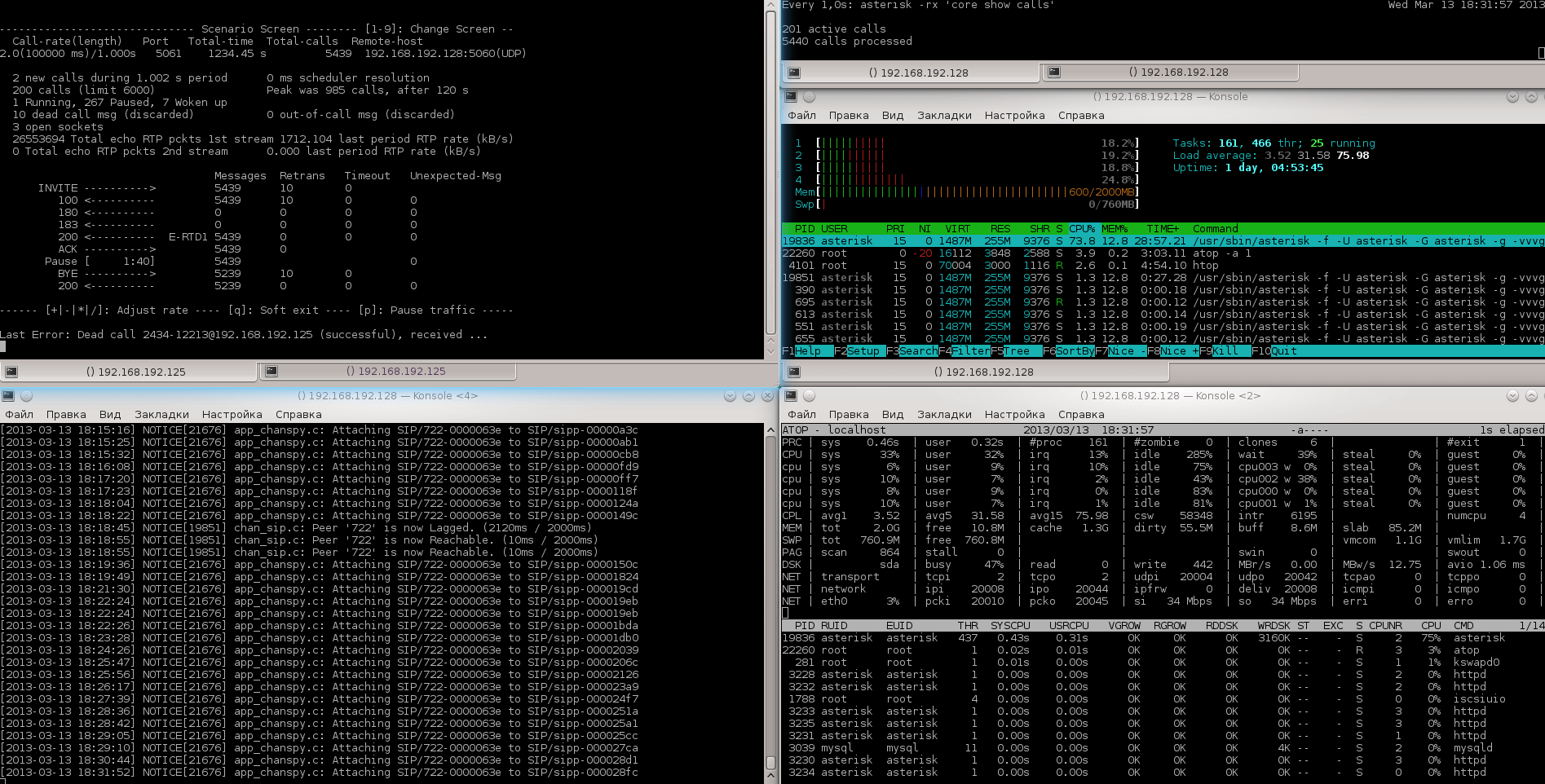Viewport: 1545px width, 784px height.
Task: Toggle htop tree view with F5 Tree
Action: [x=1016, y=351]
